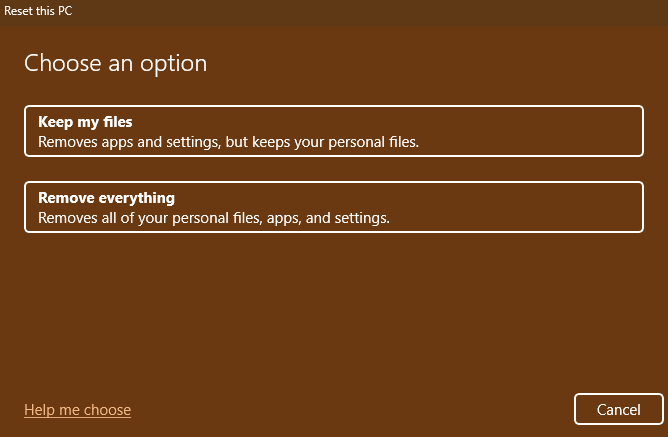The width and height of the screenshot is (668, 437).
Task: Click the description starting Removes all of your
Action: 213,217
